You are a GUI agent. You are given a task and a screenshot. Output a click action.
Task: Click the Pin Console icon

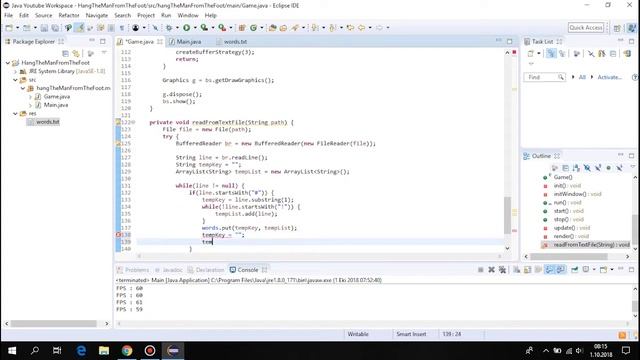click(x=574, y=270)
